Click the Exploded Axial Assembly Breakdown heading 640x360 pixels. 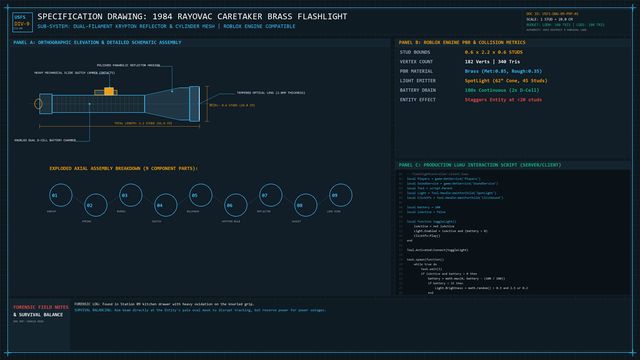(x=123, y=168)
